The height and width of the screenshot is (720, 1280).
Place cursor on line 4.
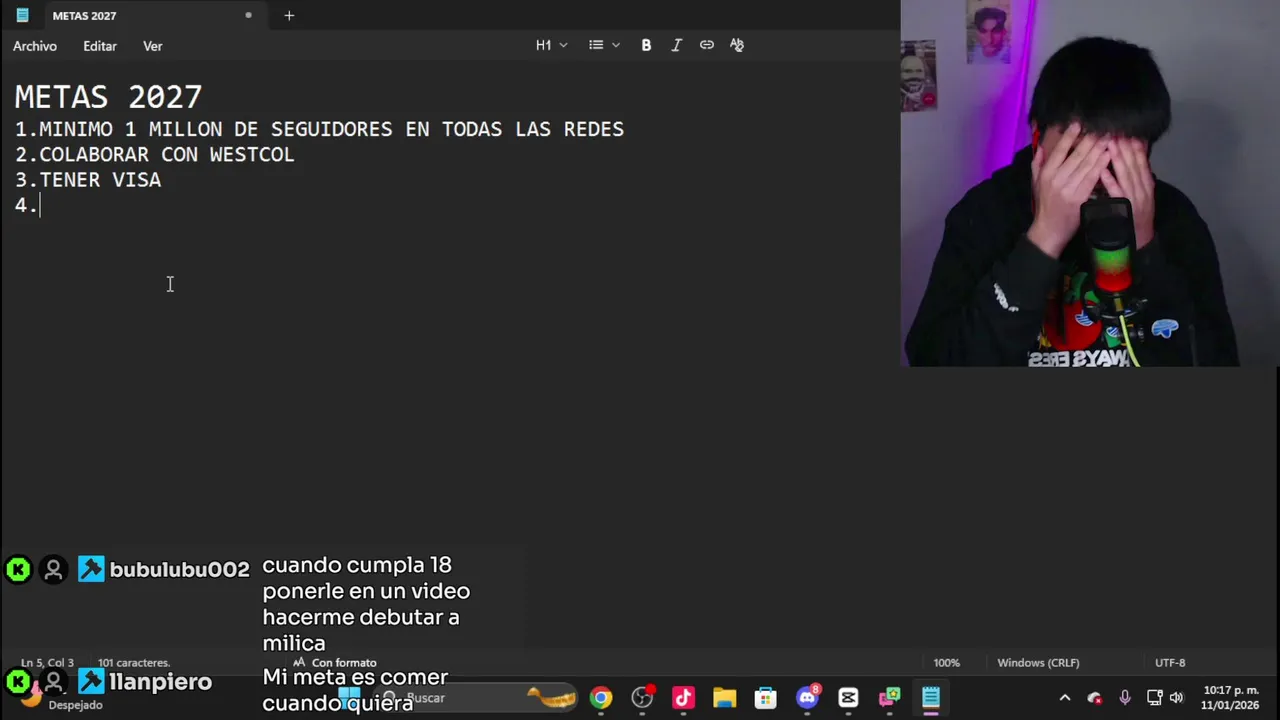[x=27, y=205]
